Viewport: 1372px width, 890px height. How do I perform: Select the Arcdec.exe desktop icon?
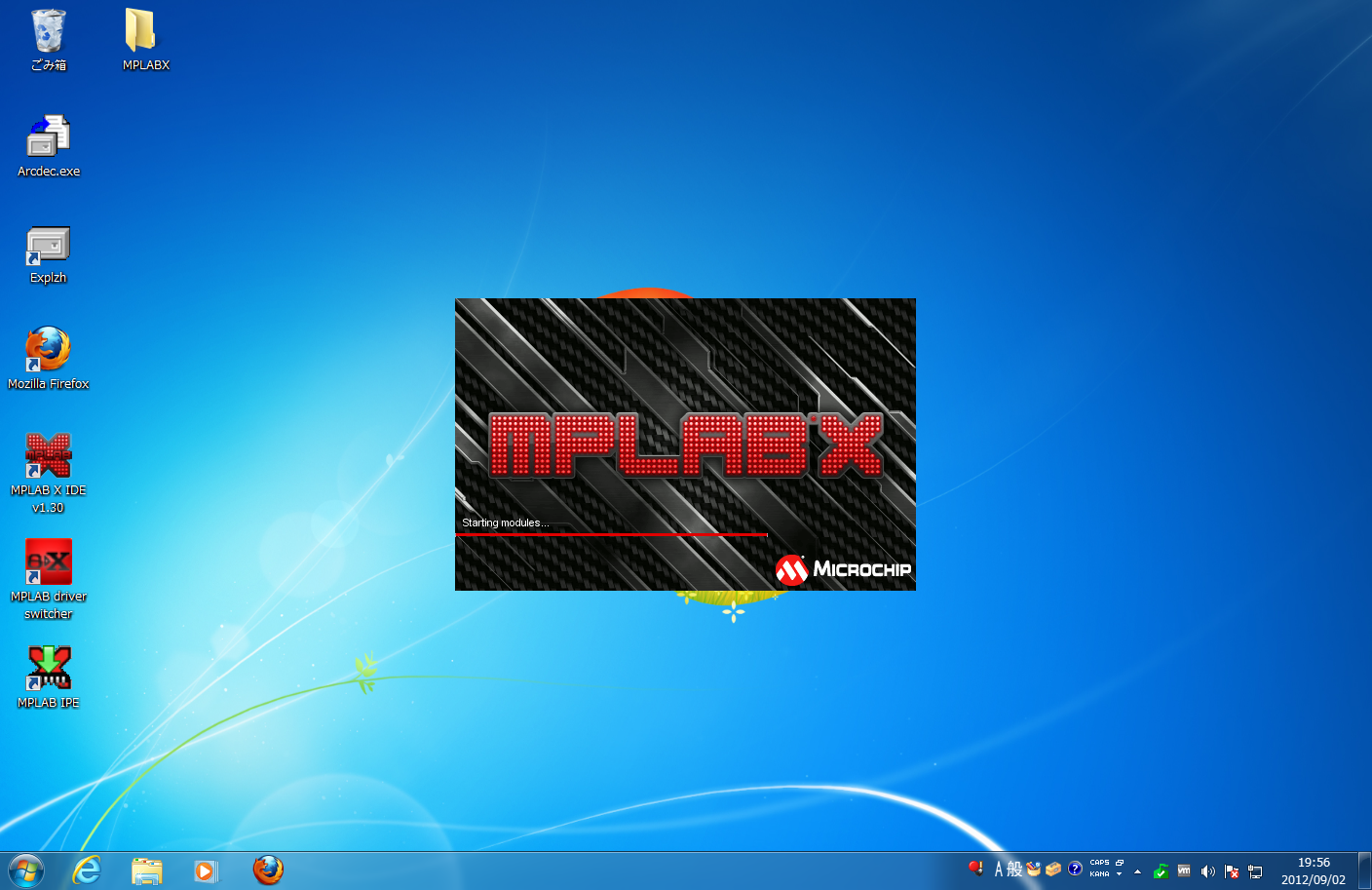point(49,146)
